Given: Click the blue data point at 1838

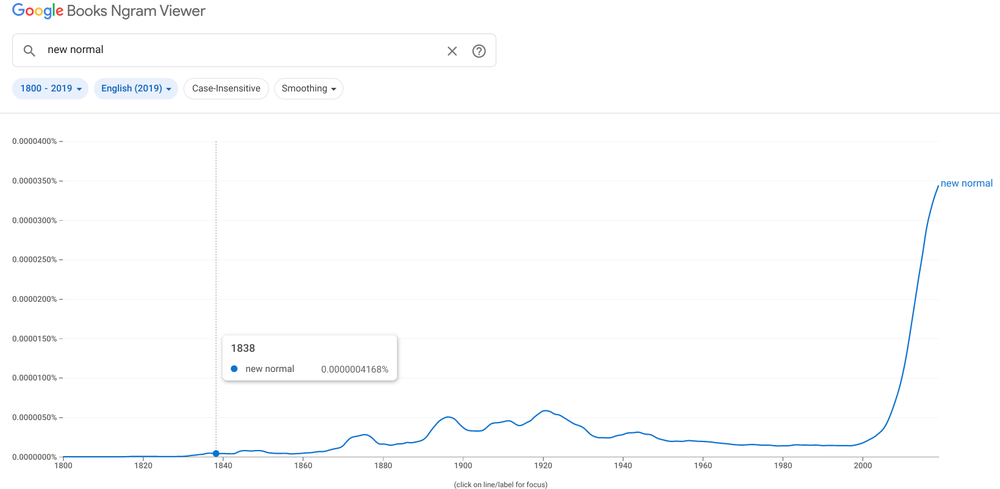Looking at the screenshot, I should pos(216,454).
